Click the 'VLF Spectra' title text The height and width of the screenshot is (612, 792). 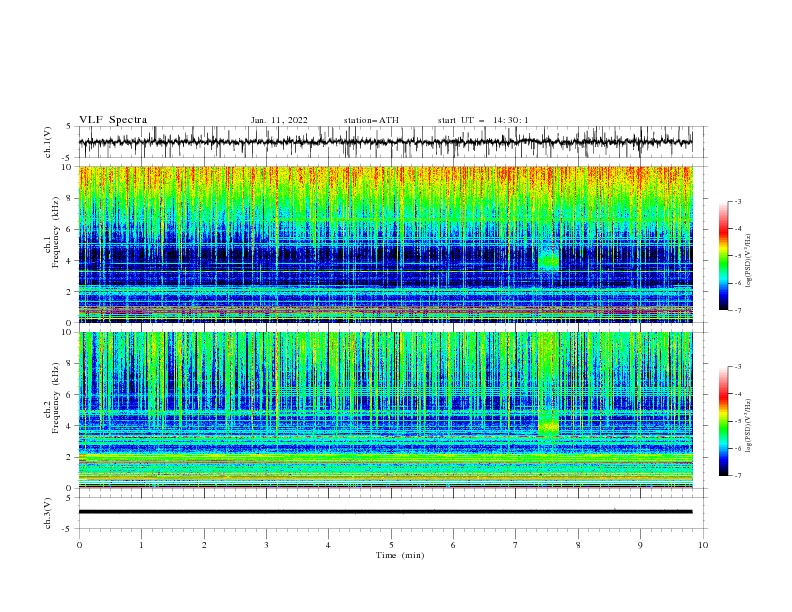tap(113, 120)
